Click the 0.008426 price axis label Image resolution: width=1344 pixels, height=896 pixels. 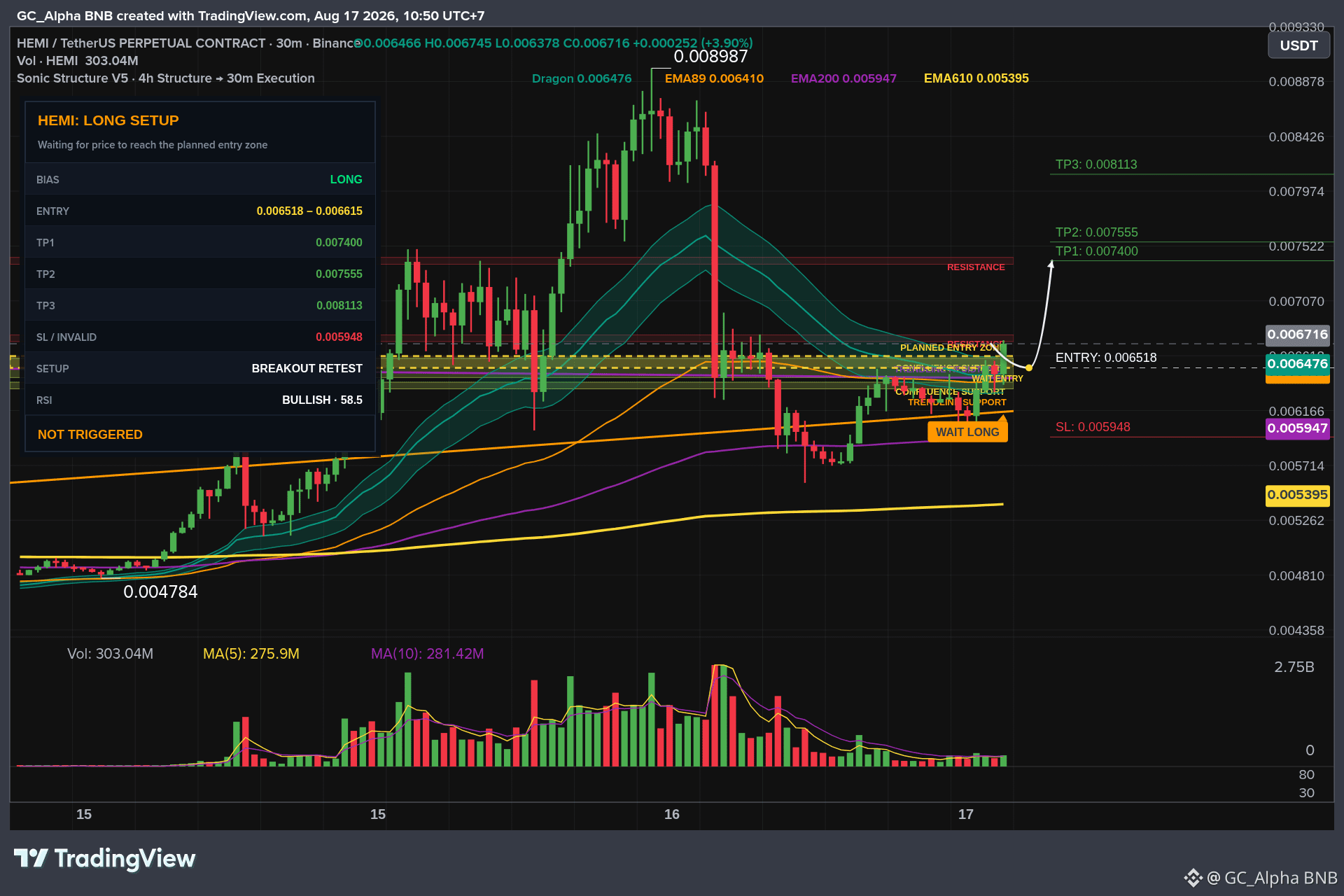(1296, 137)
